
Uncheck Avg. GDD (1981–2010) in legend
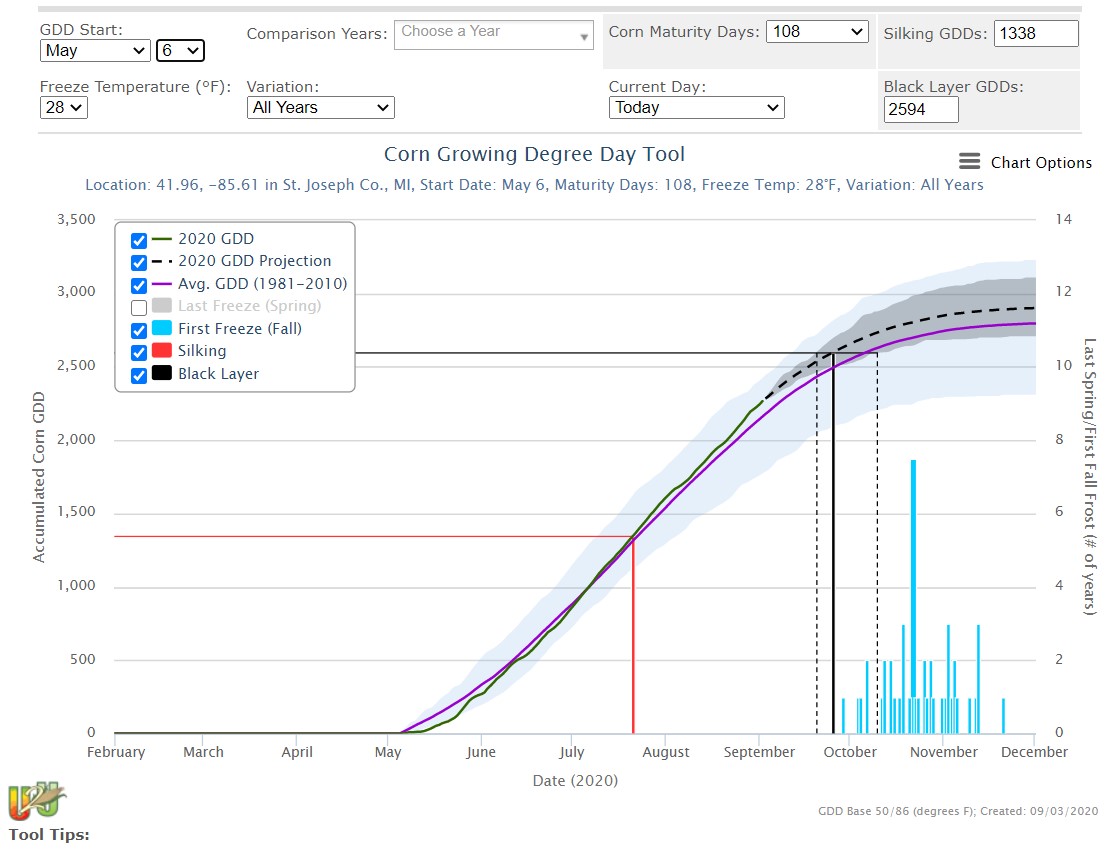click(138, 284)
